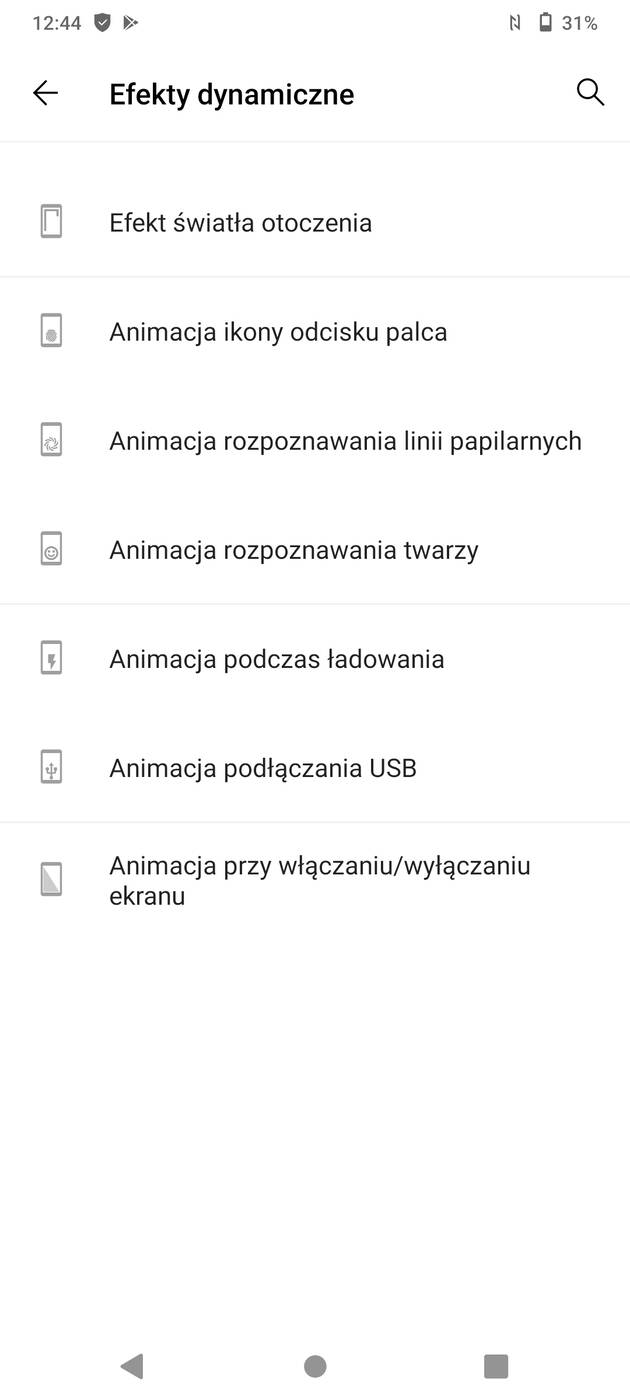630x1400 pixels.
Task: Tap the screen on/off animation icon
Action: [52, 880]
